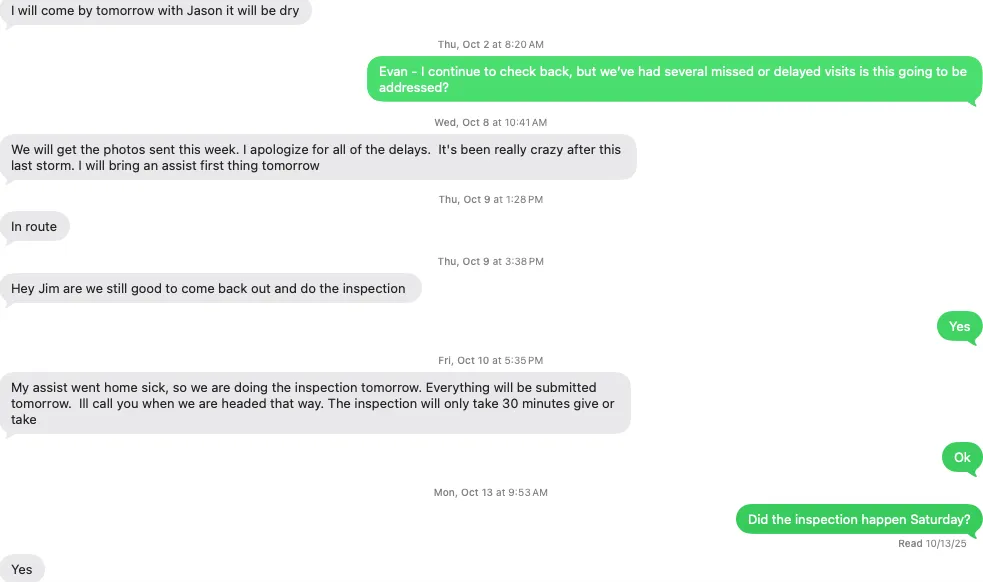Click the 'Mon, Oct 13 at 9:53 AM' timestamp

pyautogui.click(x=491, y=493)
